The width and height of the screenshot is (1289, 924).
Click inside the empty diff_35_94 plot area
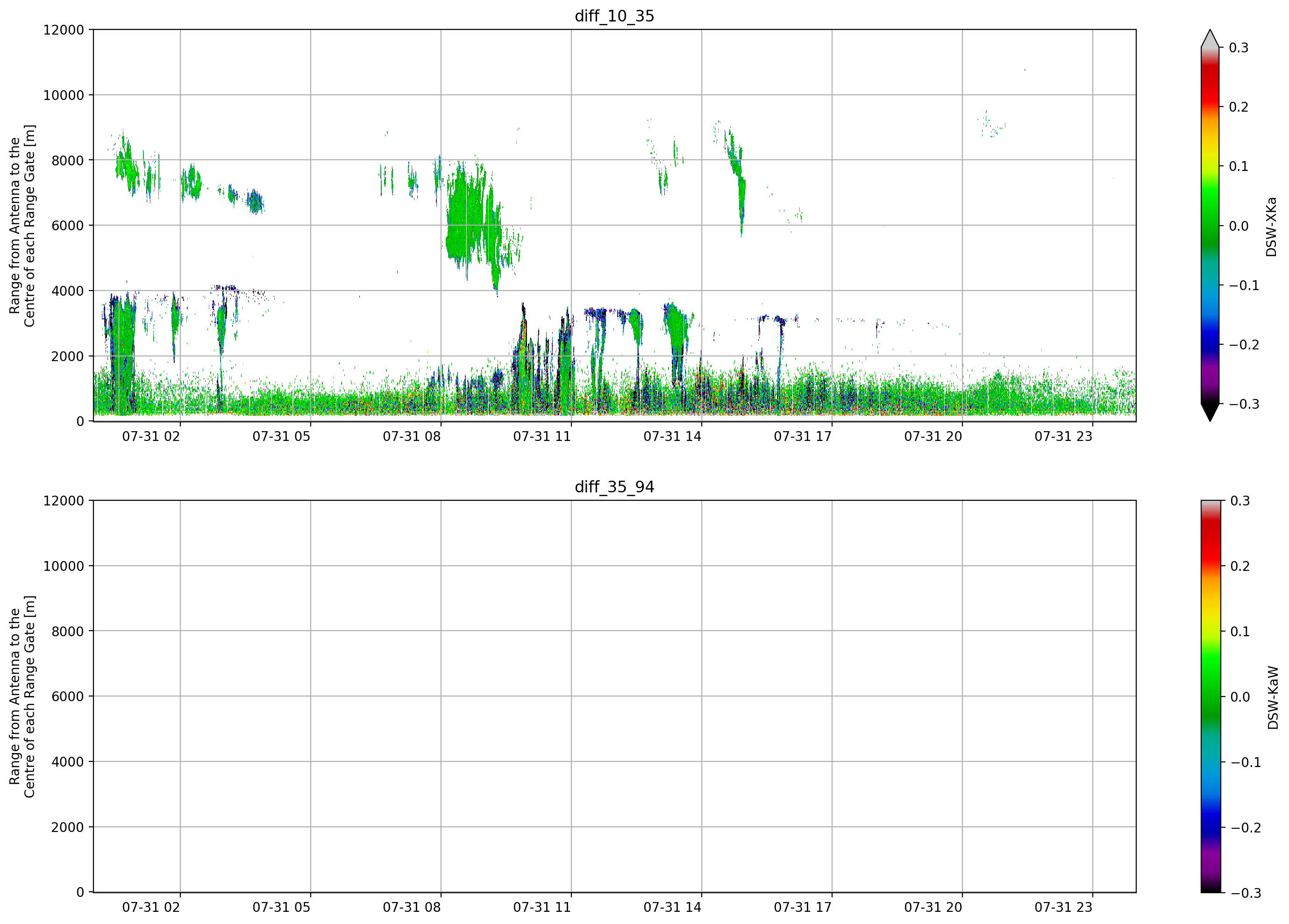pos(614,697)
